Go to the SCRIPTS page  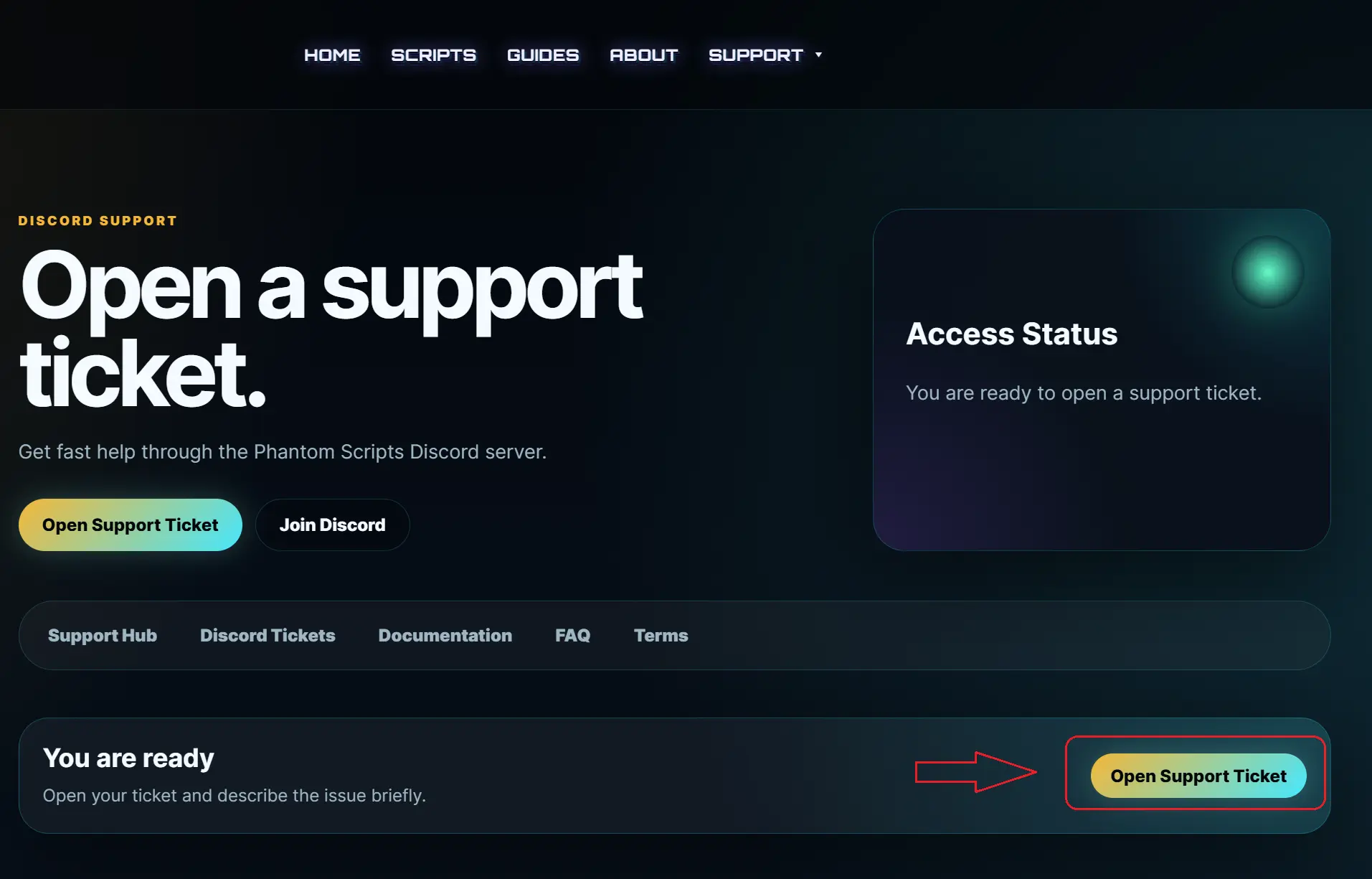pos(433,55)
